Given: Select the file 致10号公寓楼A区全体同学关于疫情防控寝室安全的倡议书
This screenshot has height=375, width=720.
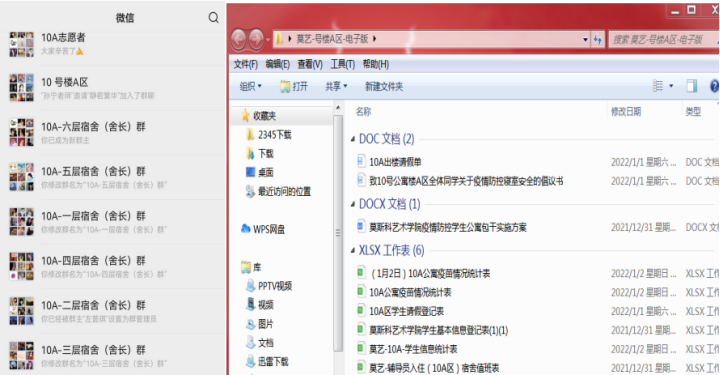Looking at the screenshot, I should [466, 181].
